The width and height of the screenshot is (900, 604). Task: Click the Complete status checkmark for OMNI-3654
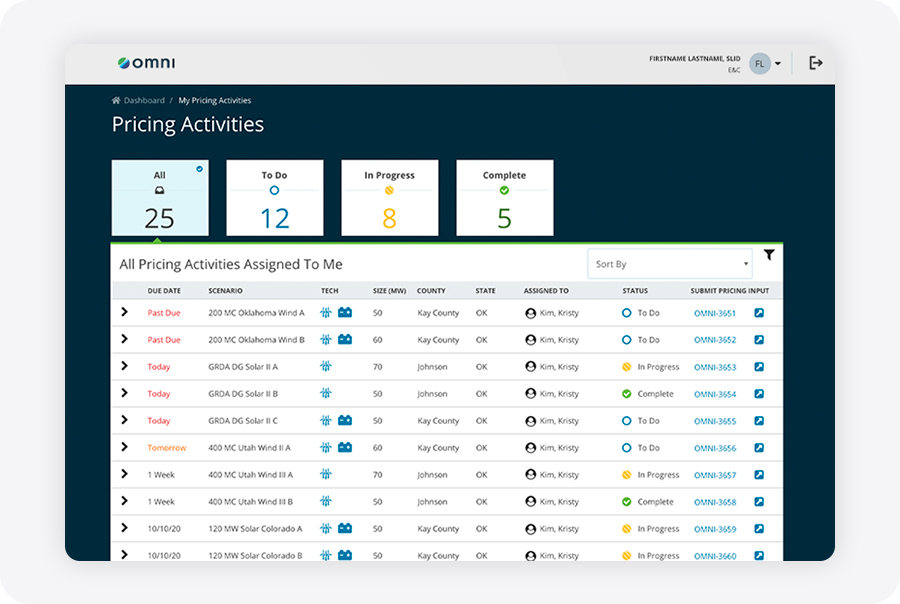(x=626, y=394)
